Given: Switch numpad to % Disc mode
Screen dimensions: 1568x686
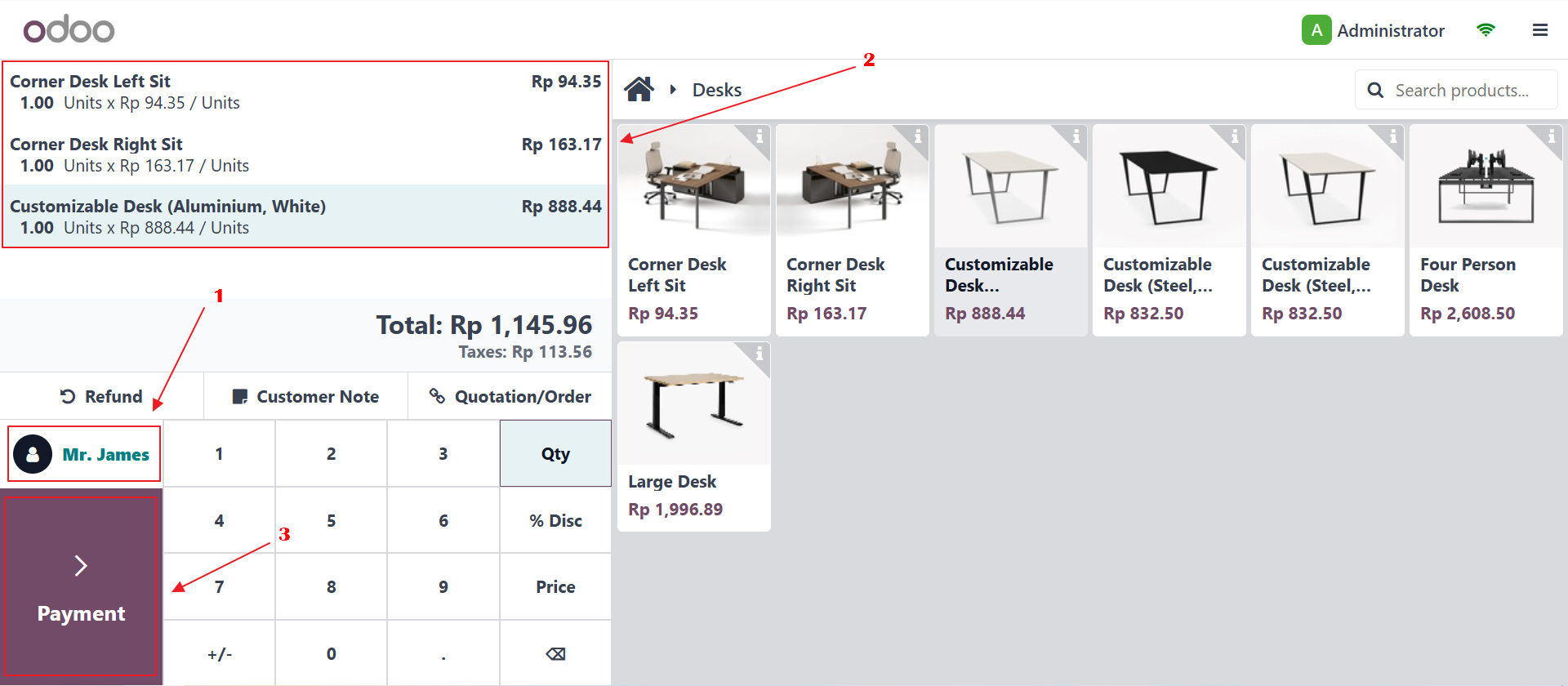Looking at the screenshot, I should [x=555, y=520].
